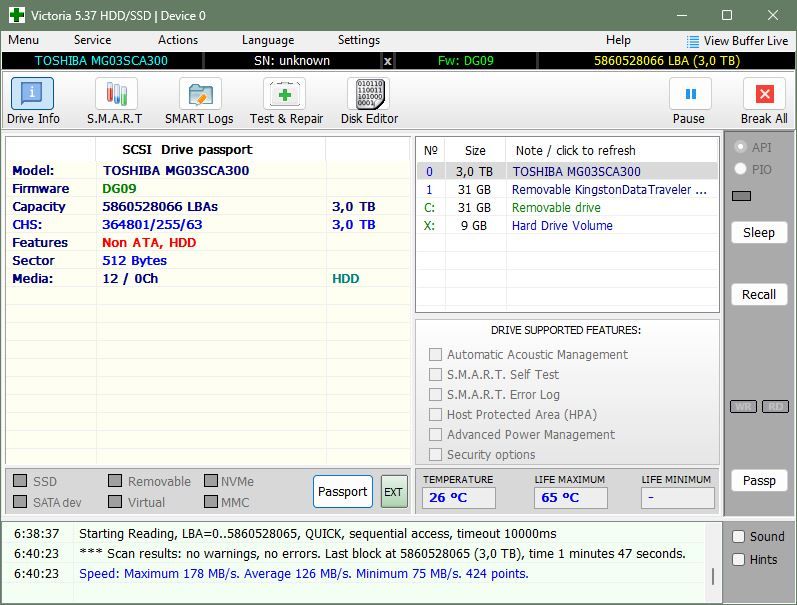
Task: Click the Fw: DG09 header field
Action: [x=466, y=61]
